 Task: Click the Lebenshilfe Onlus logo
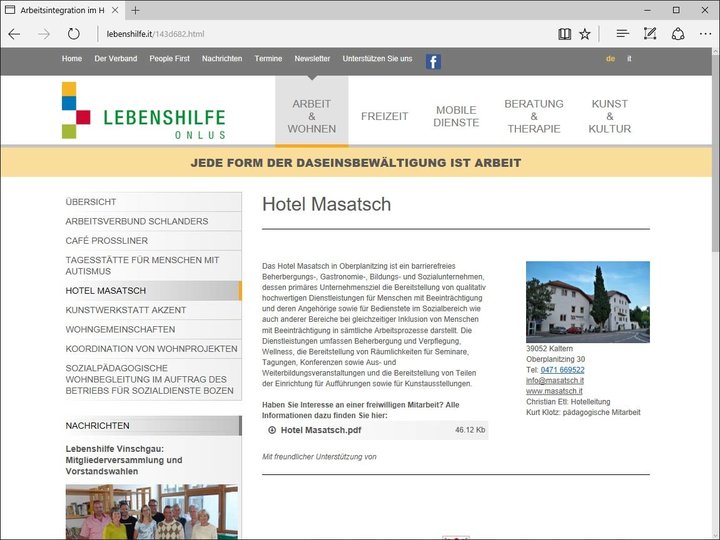(144, 111)
